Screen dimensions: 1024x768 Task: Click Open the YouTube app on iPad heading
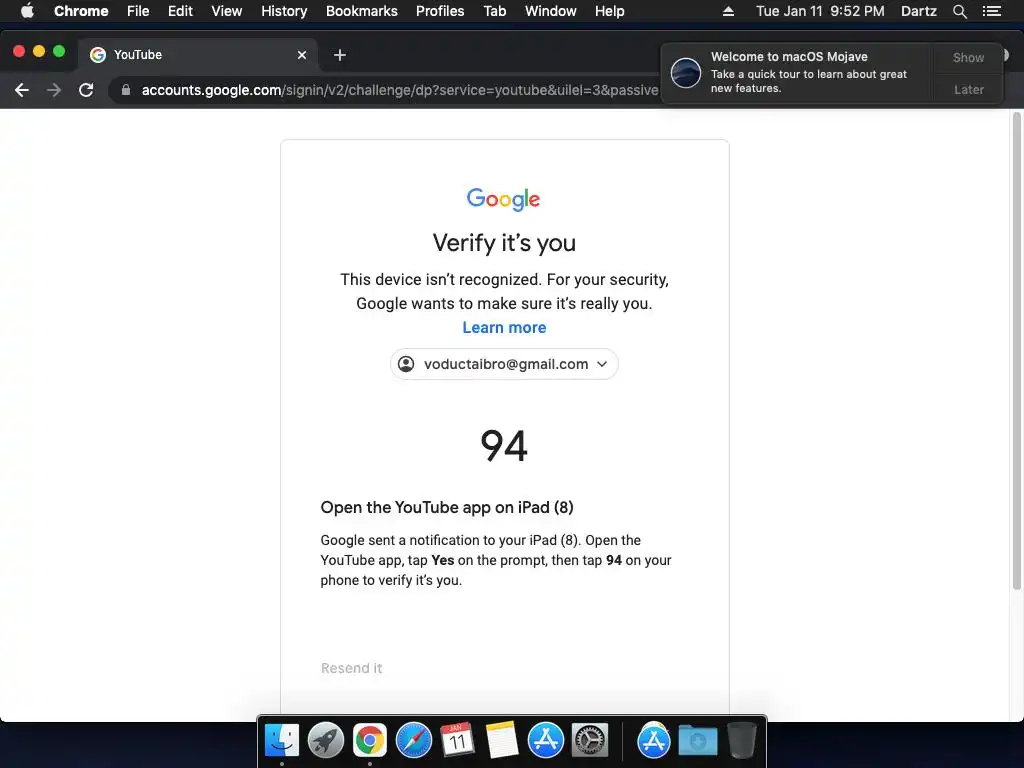click(447, 507)
